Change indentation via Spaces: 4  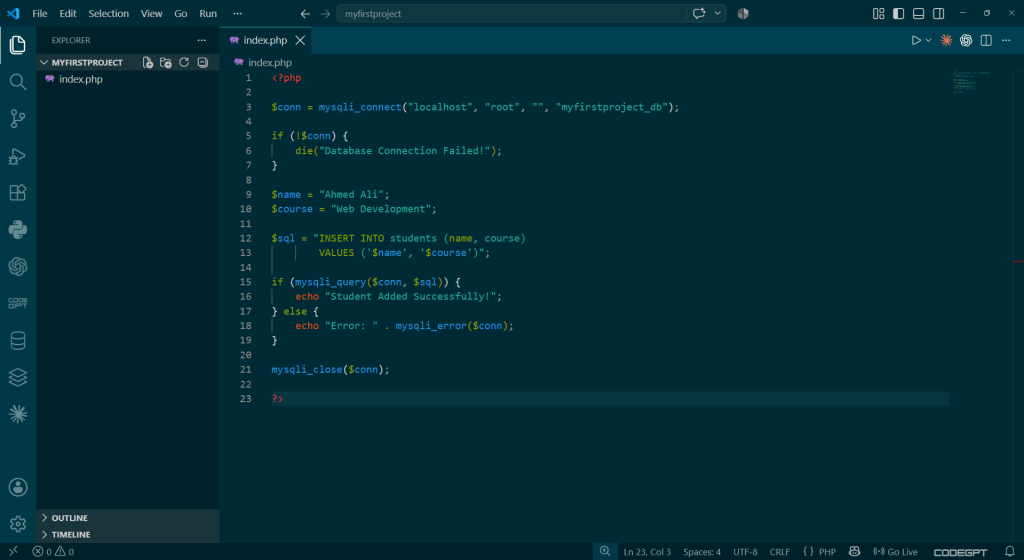click(x=702, y=552)
